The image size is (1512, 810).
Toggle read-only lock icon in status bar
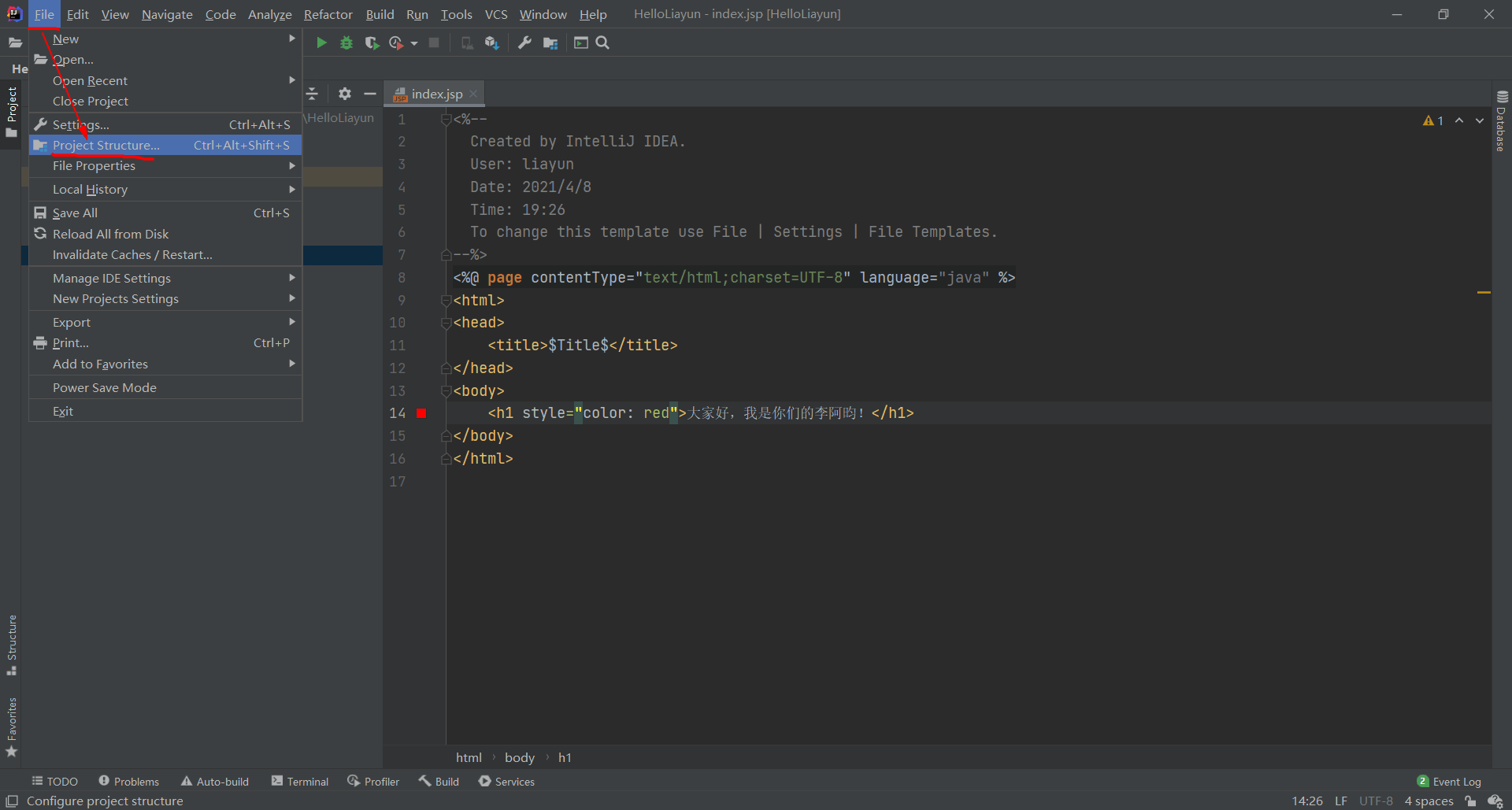[1470, 801]
